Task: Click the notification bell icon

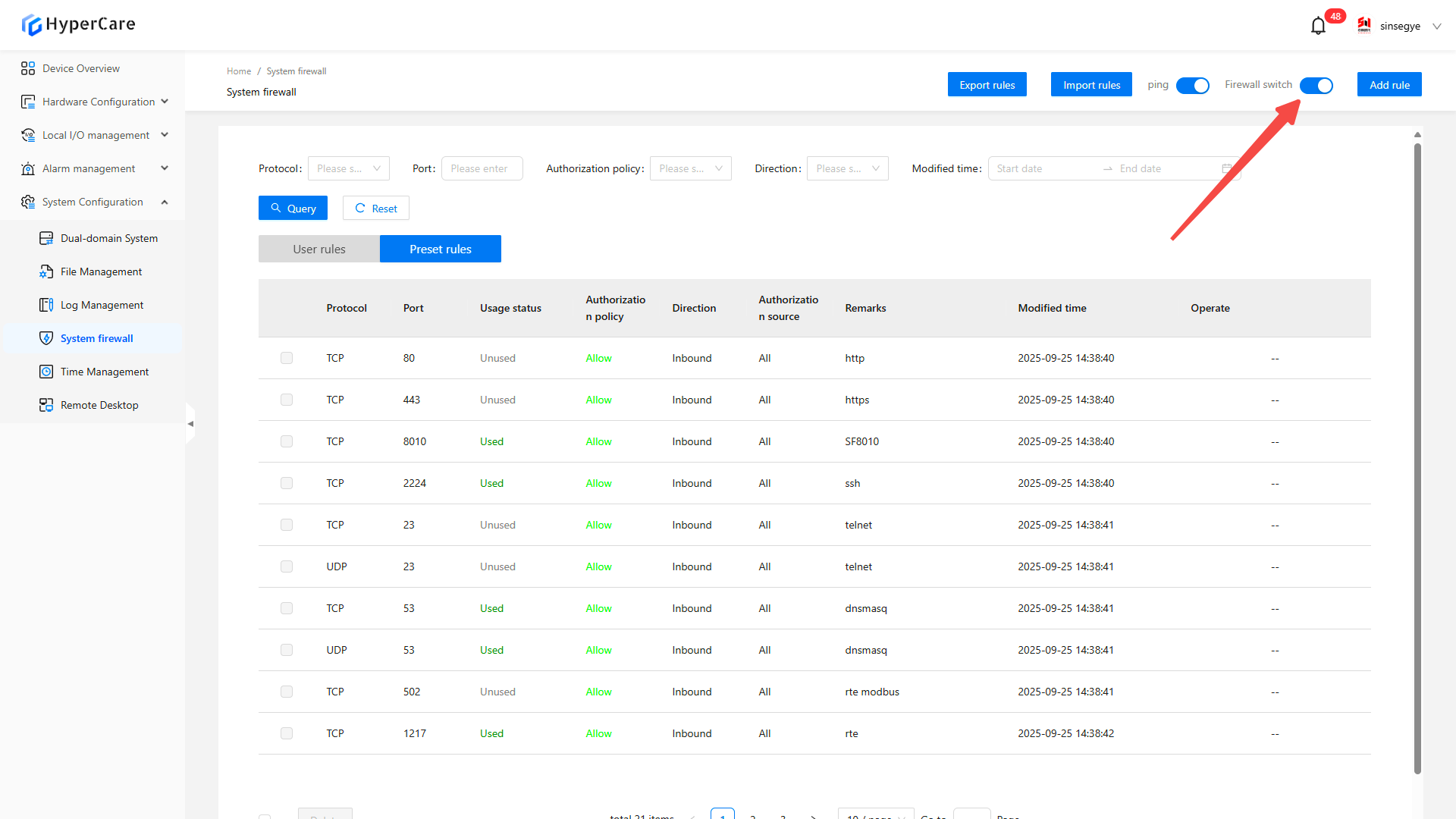Action: click(1318, 26)
